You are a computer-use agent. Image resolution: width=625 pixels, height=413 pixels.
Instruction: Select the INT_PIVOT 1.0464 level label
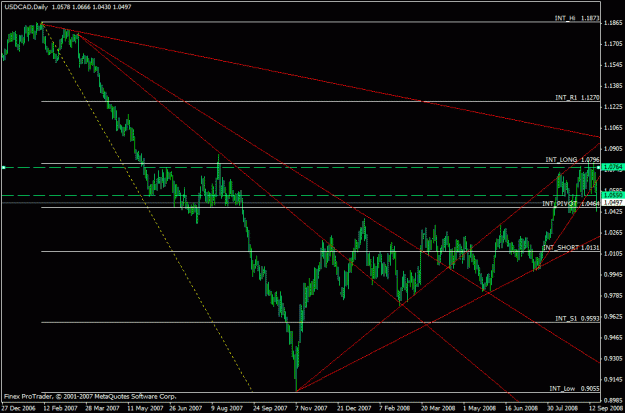(571, 203)
